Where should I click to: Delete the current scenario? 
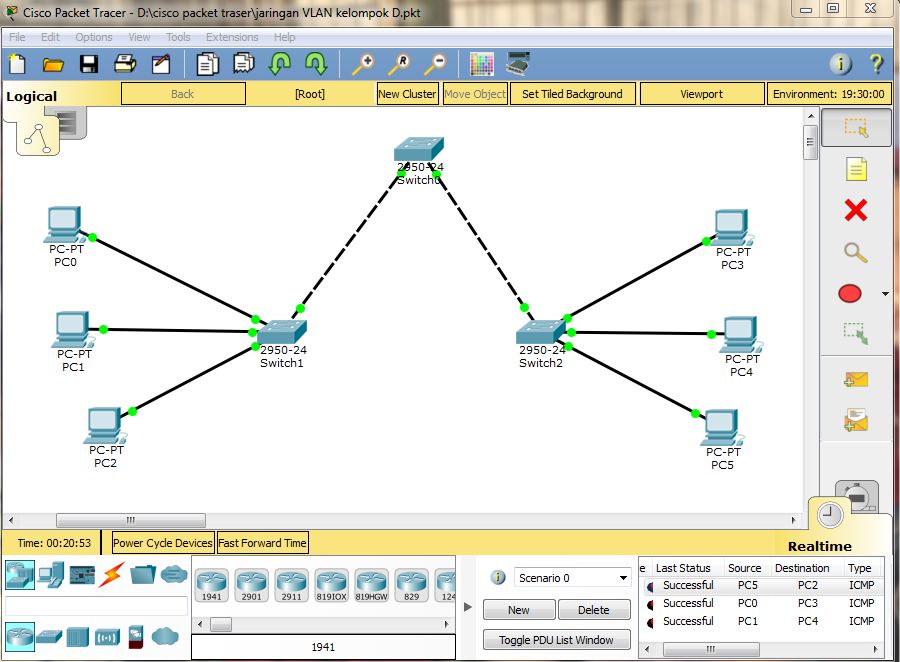tap(593, 610)
